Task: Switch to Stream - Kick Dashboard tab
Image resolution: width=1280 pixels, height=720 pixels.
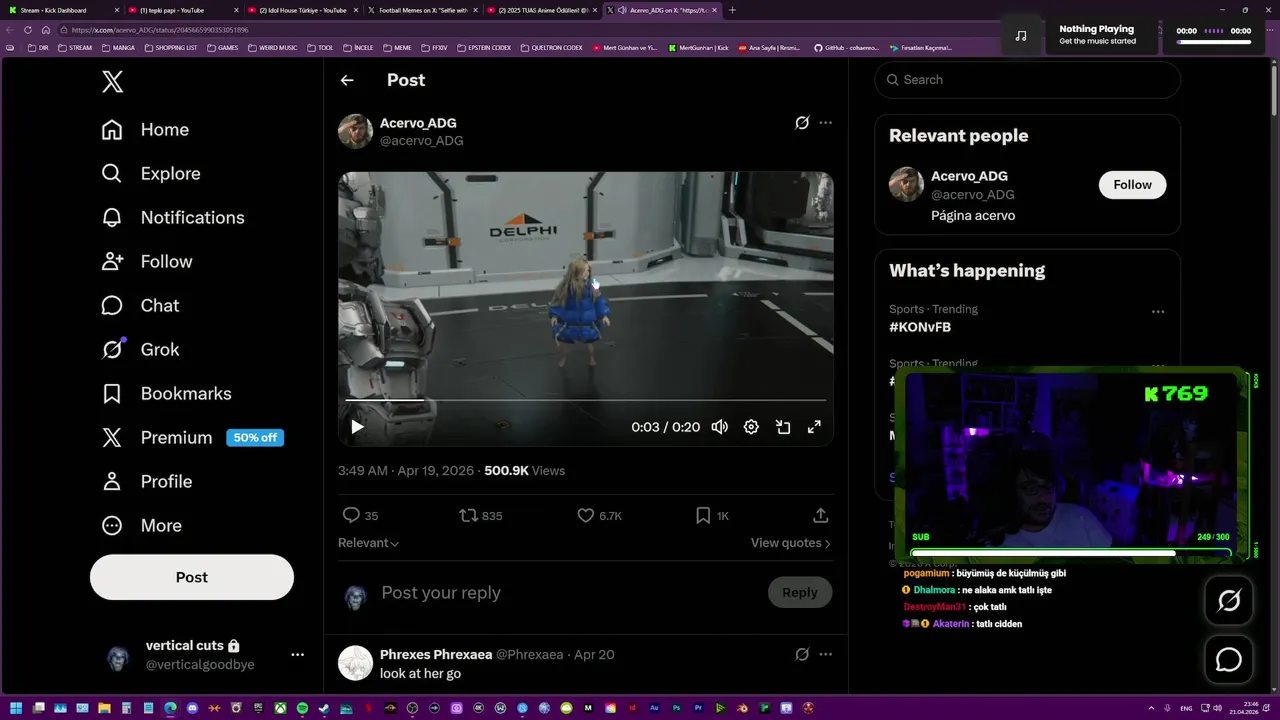Action: point(62,10)
